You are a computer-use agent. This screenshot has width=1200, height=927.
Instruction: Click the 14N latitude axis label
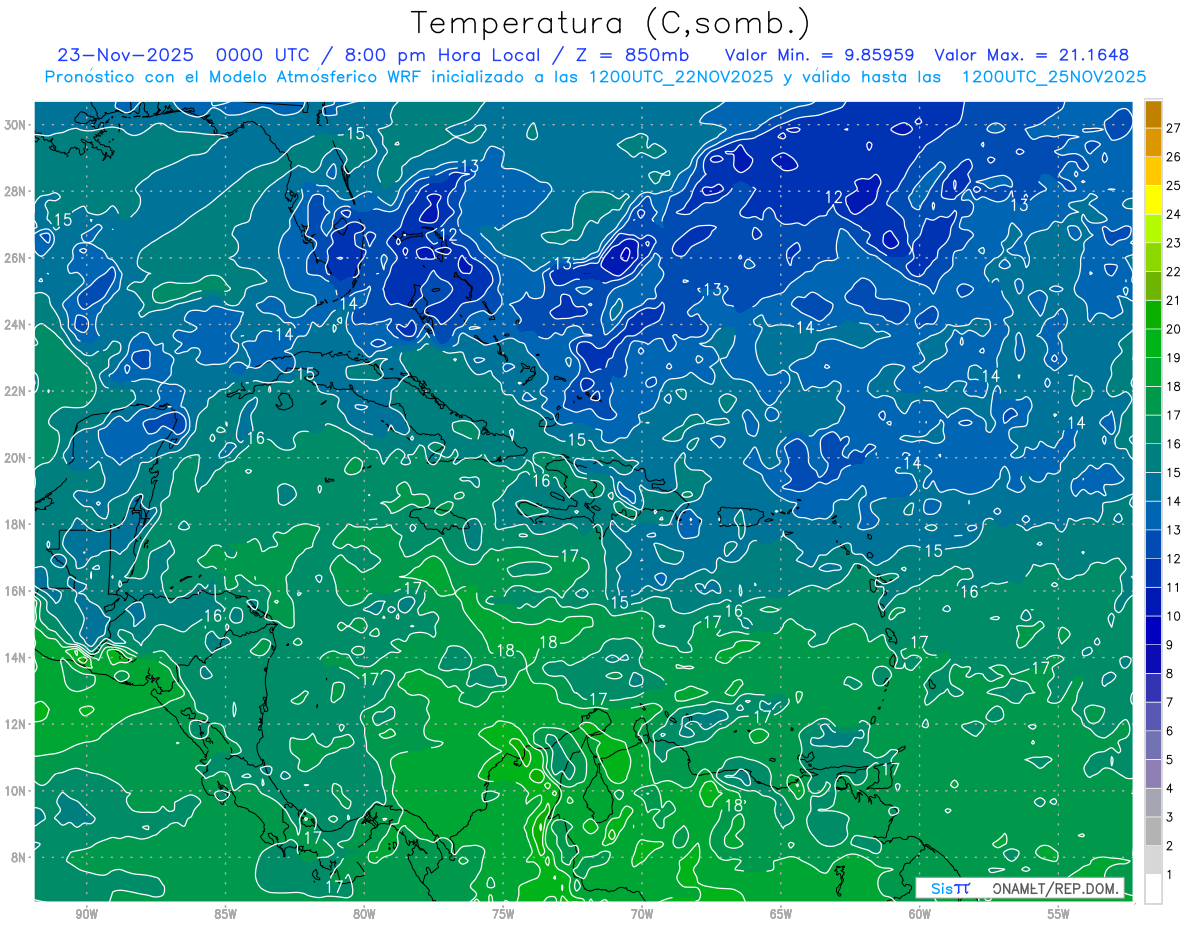click(x=16, y=657)
